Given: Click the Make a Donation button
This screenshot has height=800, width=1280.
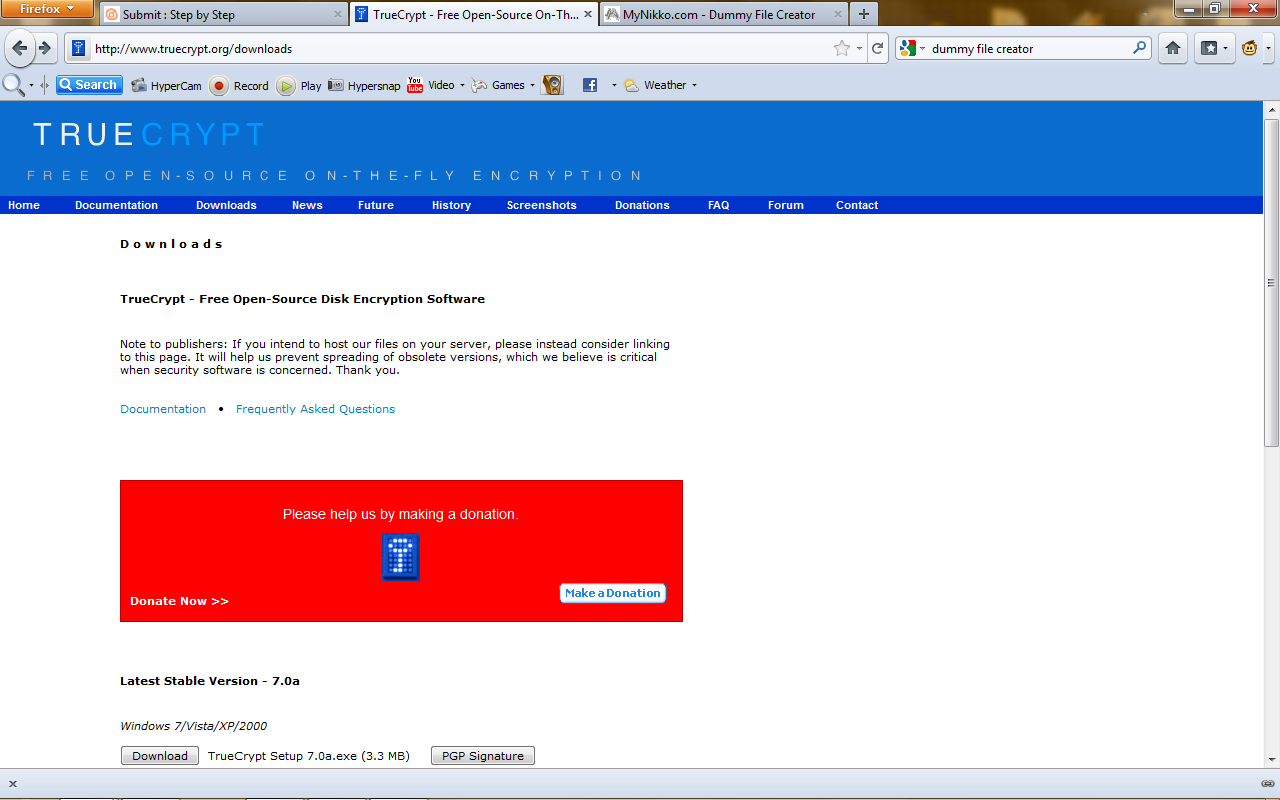Looking at the screenshot, I should pyautogui.click(x=613, y=593).
